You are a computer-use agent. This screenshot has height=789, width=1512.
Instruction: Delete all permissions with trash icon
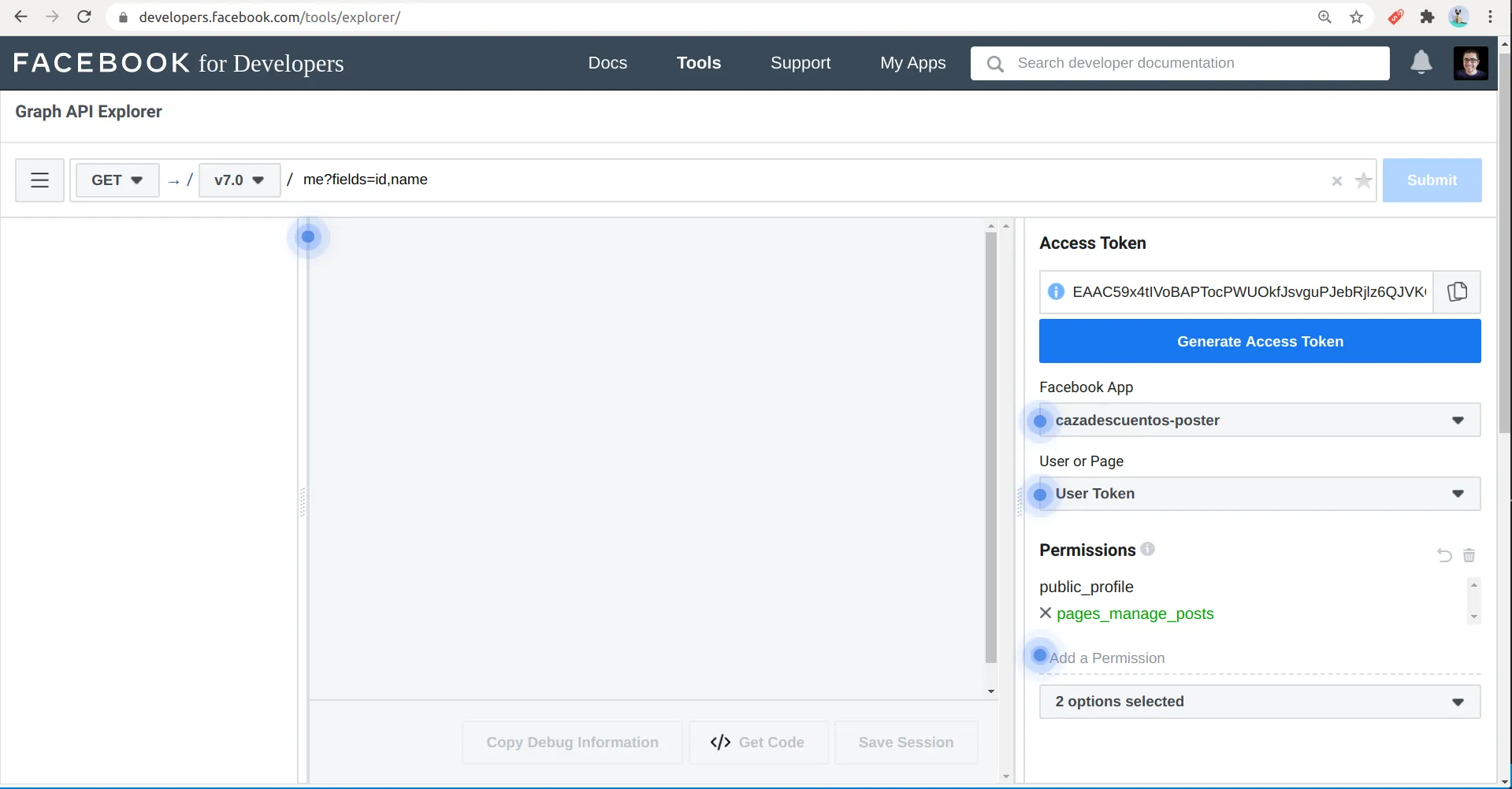pos(1469,555)
